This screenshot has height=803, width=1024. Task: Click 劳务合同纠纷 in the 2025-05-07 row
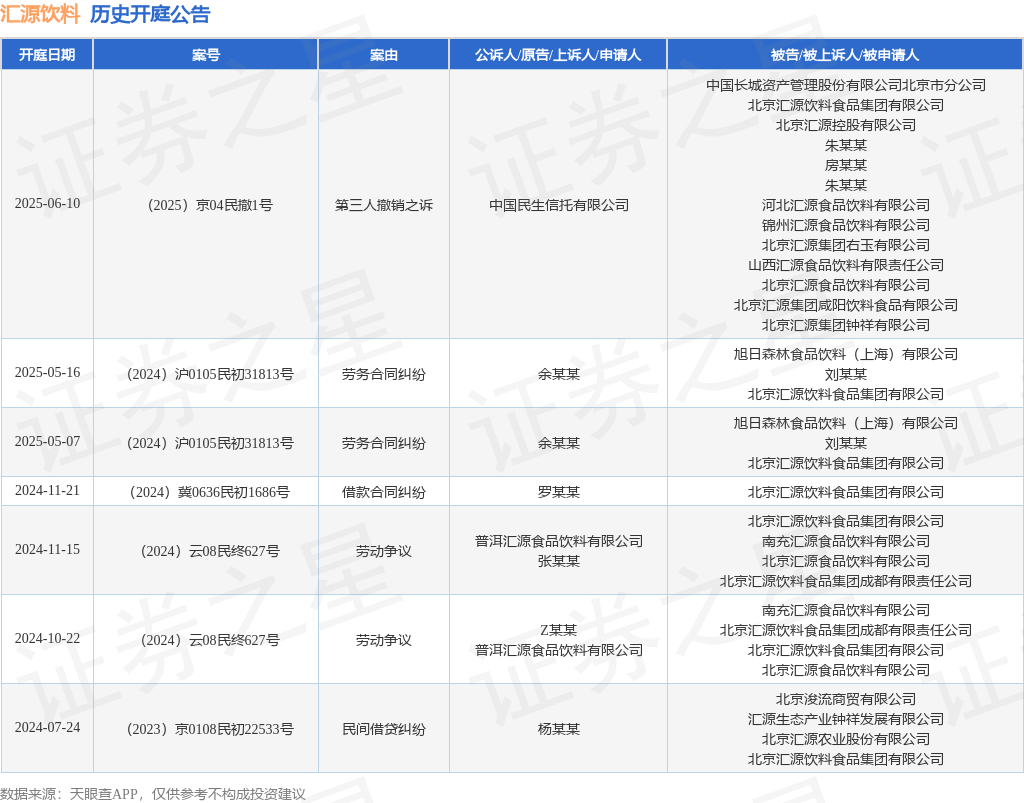[384, 443]
